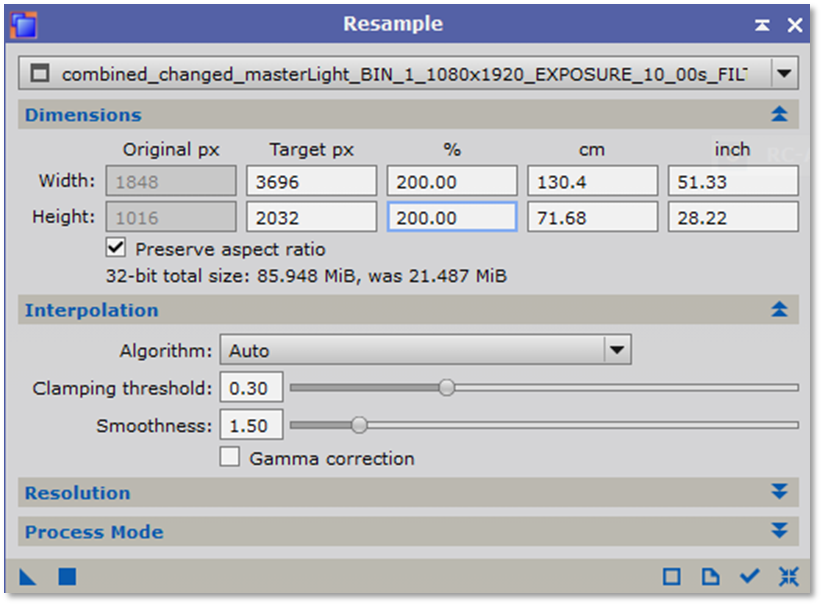The width and height of the screenshot is (823, 606).
Task: Click the document page icon in bottom bar
Action: [x=710, y=577]
